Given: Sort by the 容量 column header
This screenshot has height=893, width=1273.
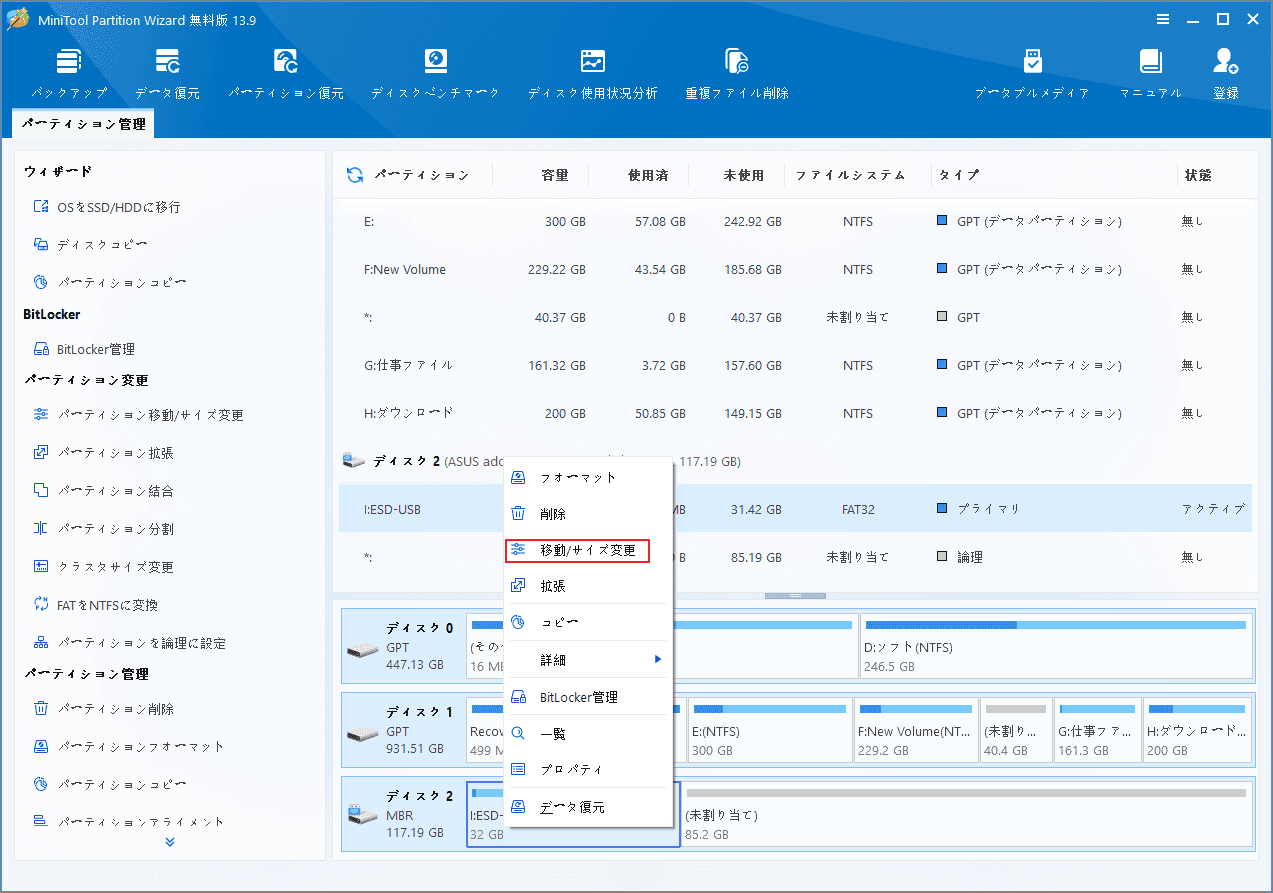Looking at the screenshot, I should click(555, 175).
